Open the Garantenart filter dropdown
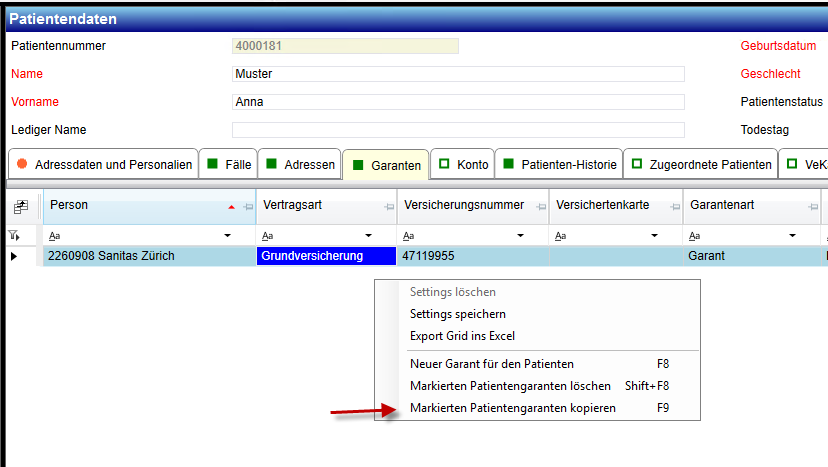 (791, 236)
